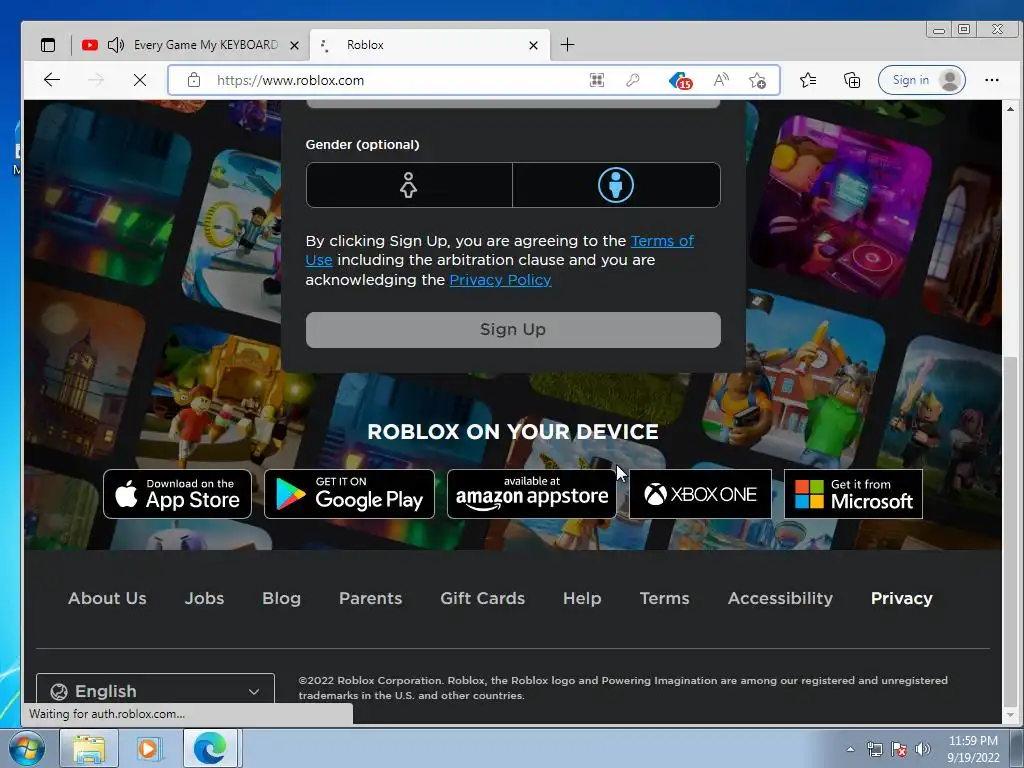This screenshot has width=1024, height=768.
Task: Start Read Aloud from the address bar
Action: click(721, 80)
